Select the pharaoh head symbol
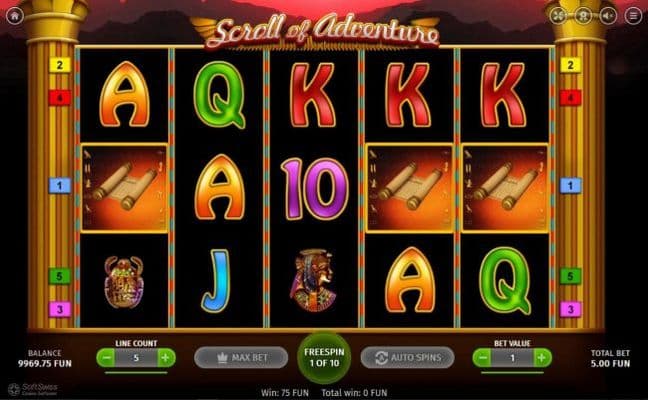 tap(314, 280)
